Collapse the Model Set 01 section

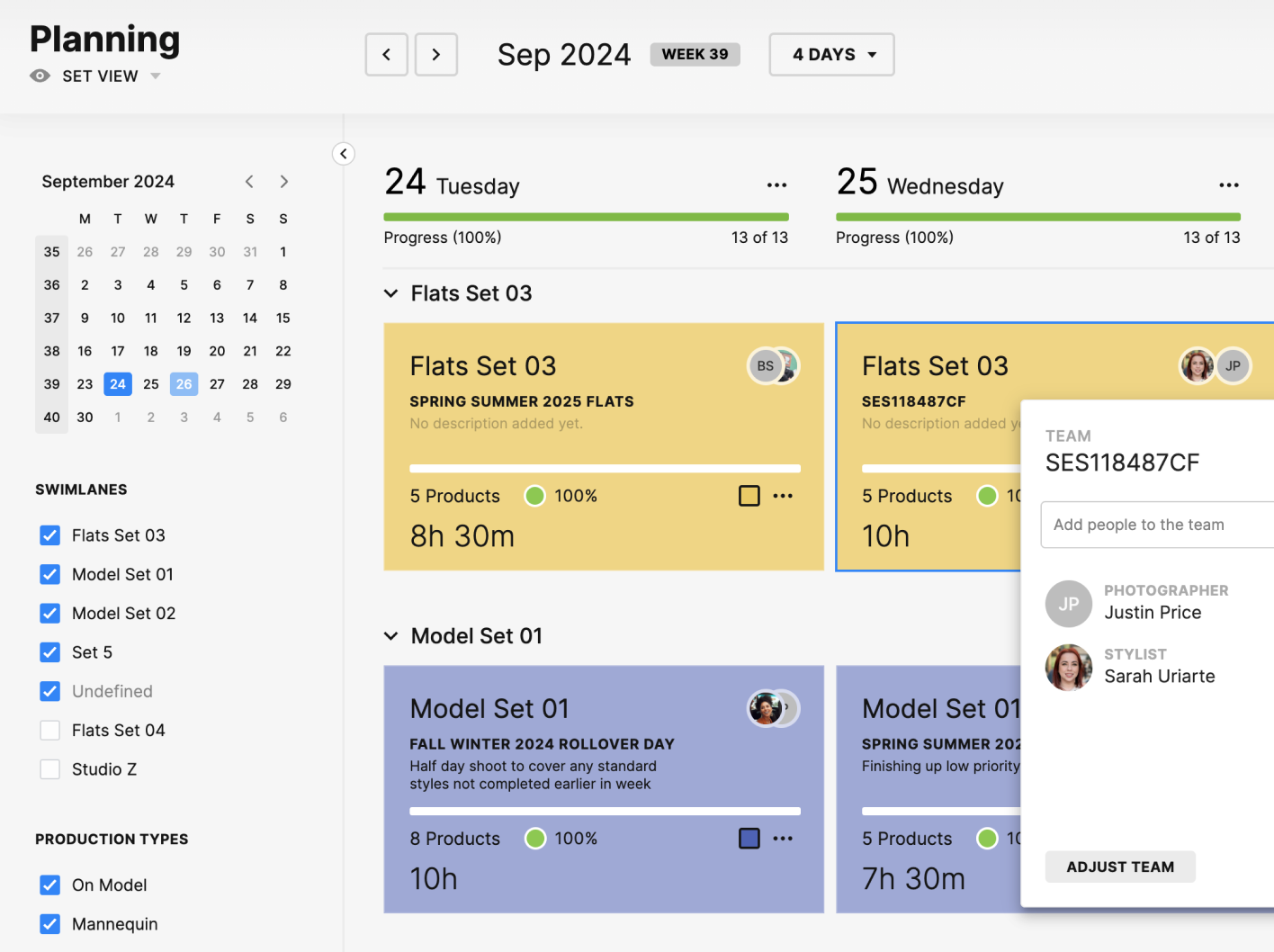[x=390, y=635]
